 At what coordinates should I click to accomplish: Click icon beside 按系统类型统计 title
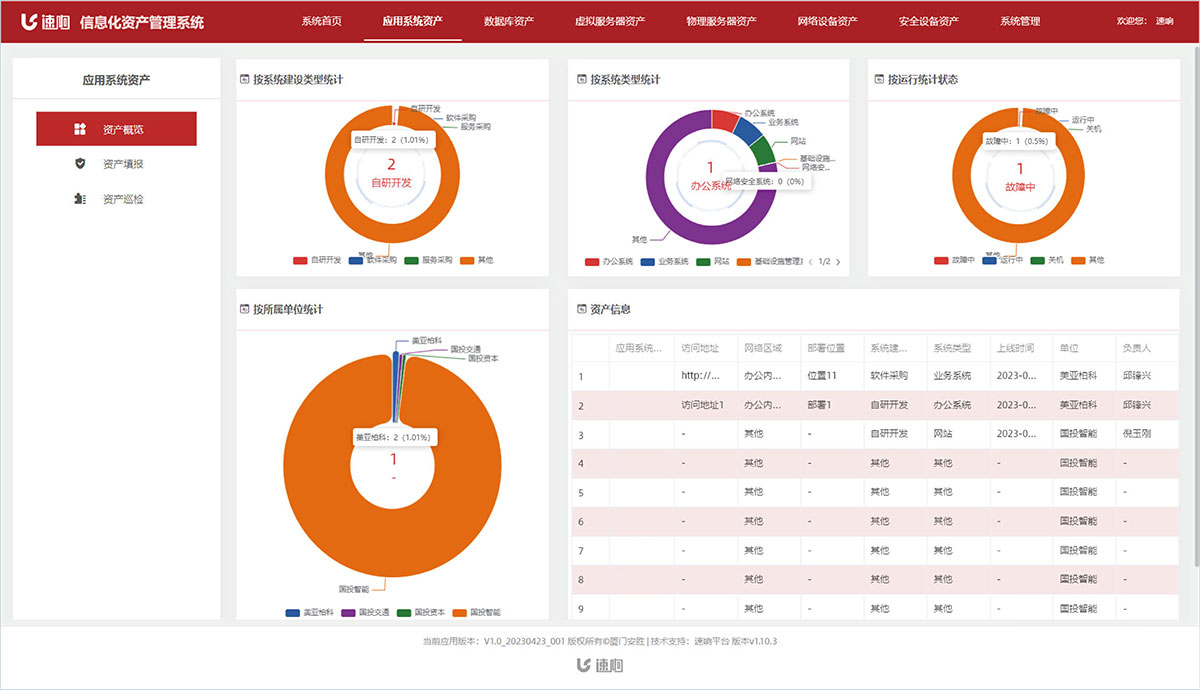581,79
